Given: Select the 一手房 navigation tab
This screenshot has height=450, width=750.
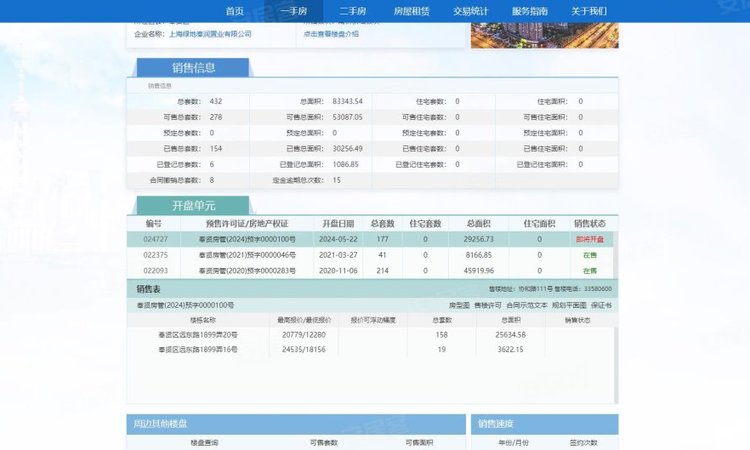Looking at the screenshot, I should pyautogui.click(x=294, y=11).
